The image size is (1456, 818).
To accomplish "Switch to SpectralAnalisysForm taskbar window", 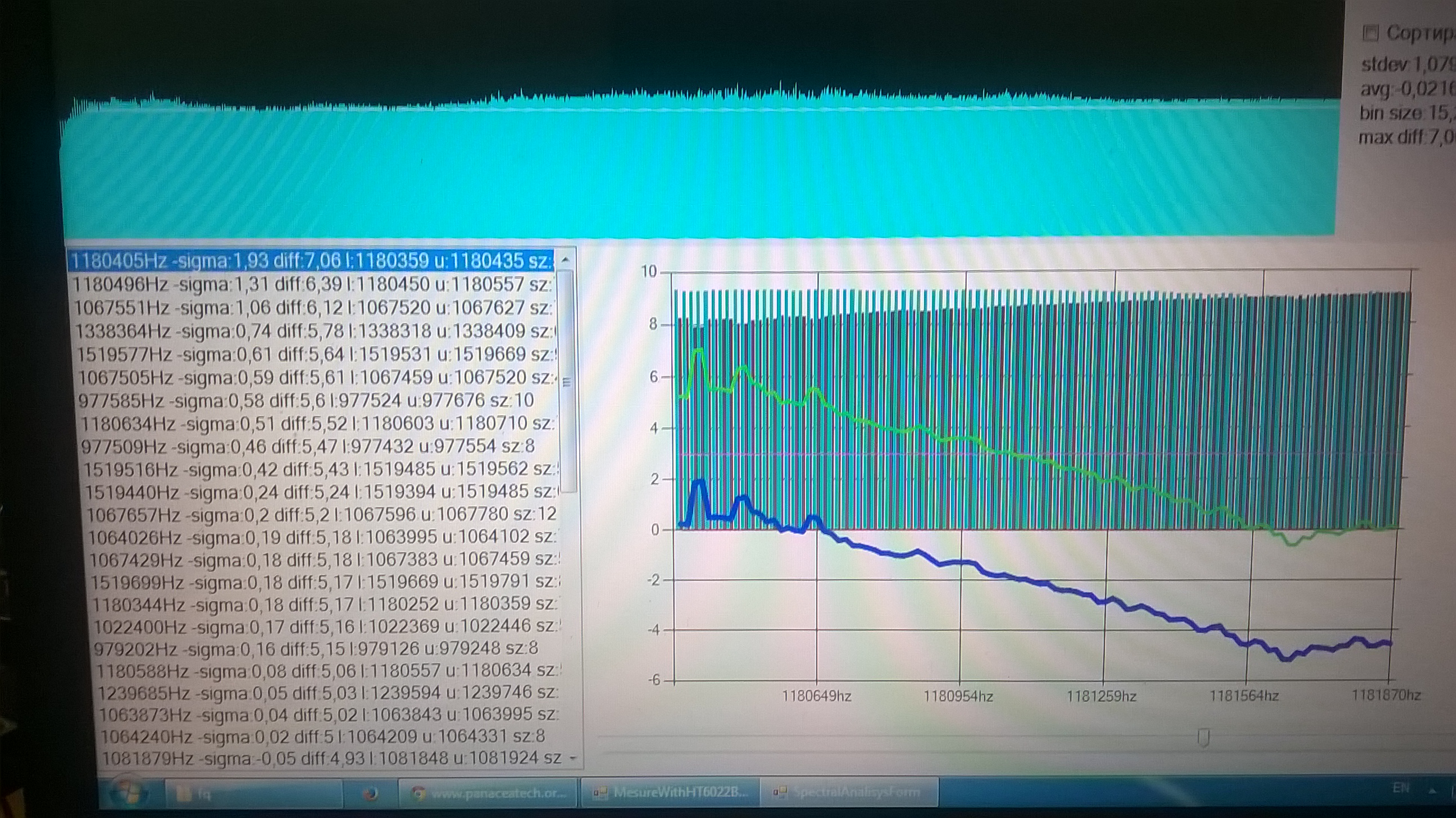I will point(849,792).
